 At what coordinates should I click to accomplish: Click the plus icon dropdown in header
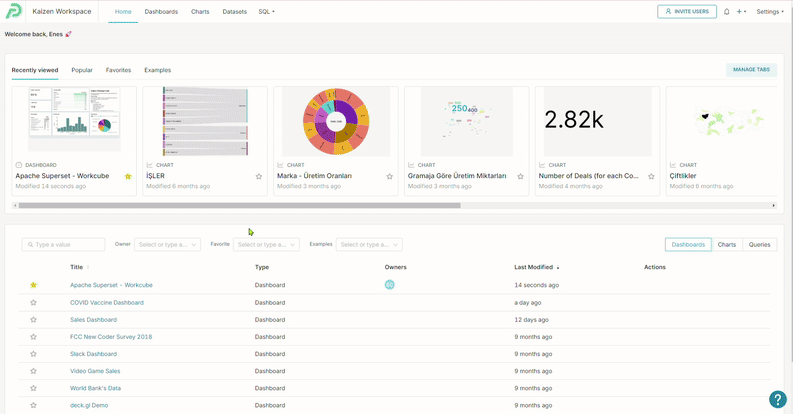[x=742, y=12]
